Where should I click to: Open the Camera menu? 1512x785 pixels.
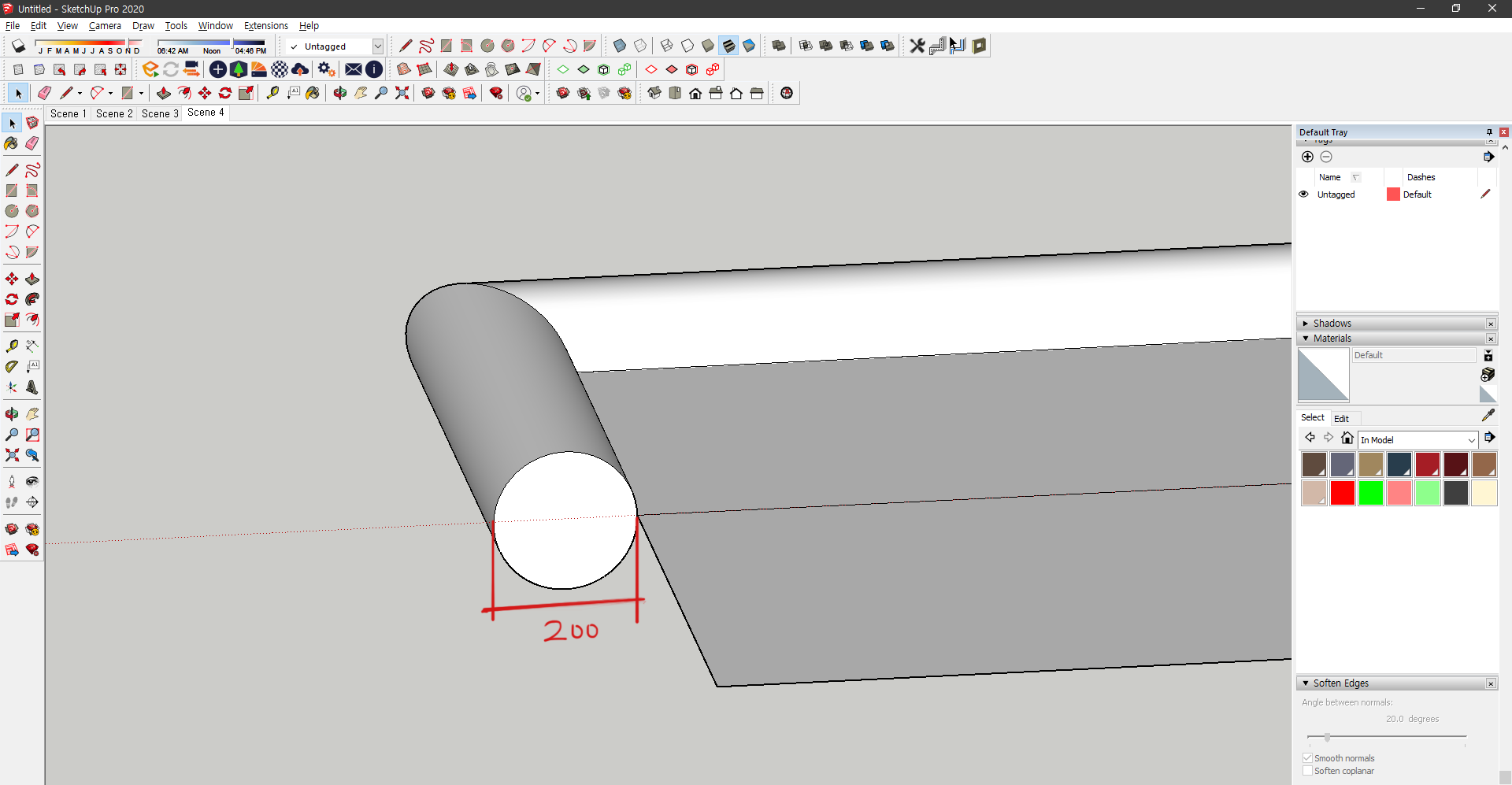(x=105, y=26)
